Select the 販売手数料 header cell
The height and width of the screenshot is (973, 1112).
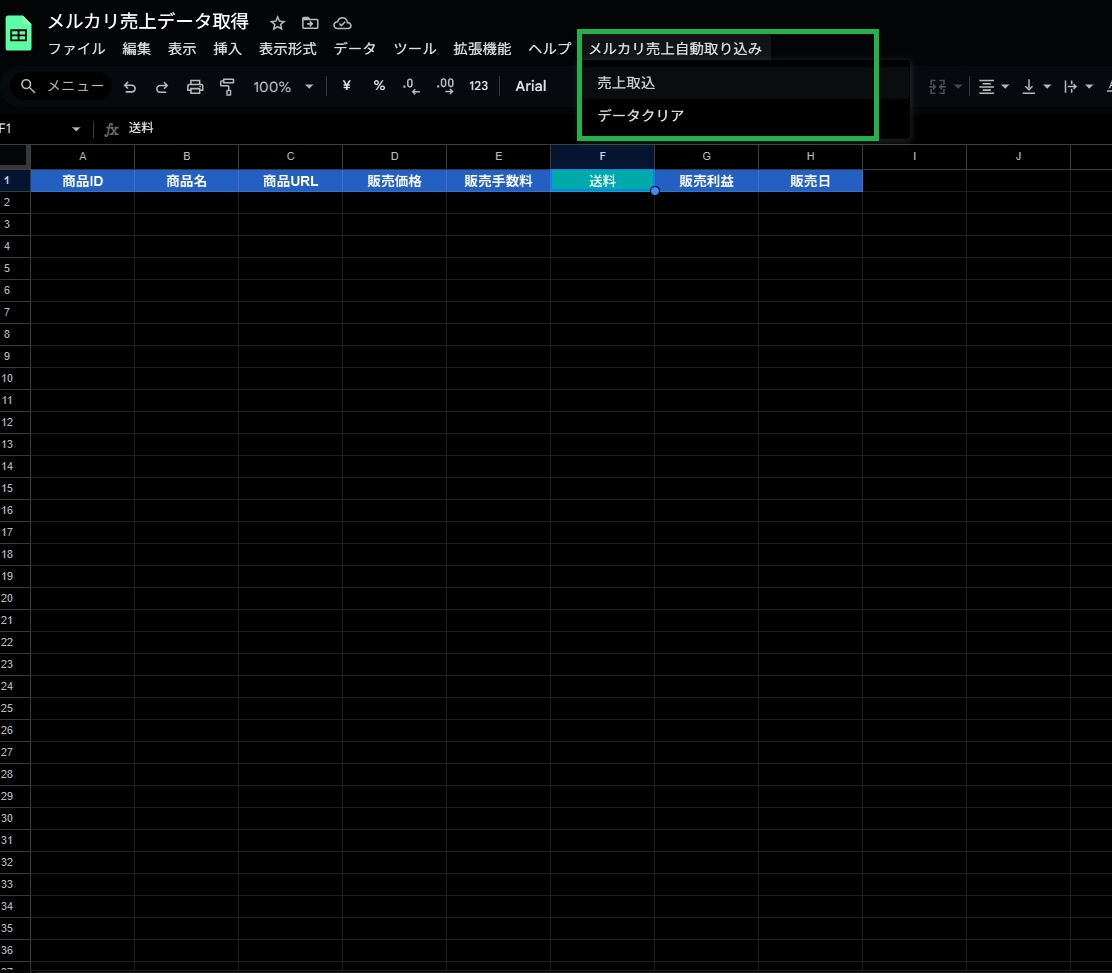pos(499,181)
